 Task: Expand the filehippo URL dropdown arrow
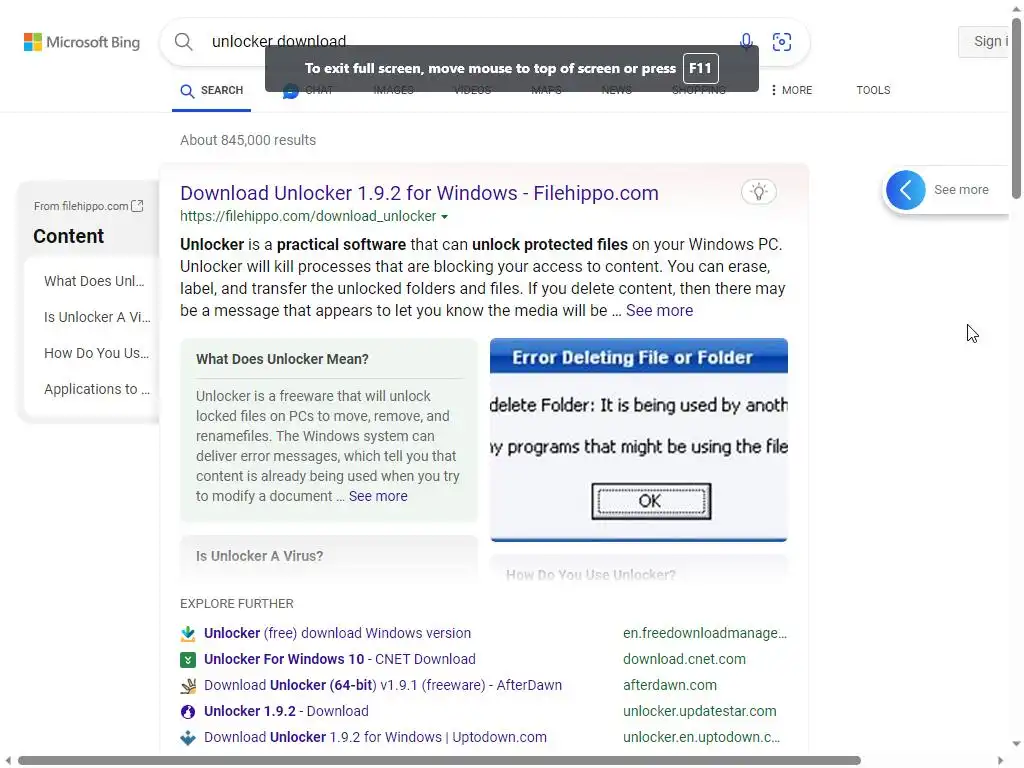[x=445, y=217]
